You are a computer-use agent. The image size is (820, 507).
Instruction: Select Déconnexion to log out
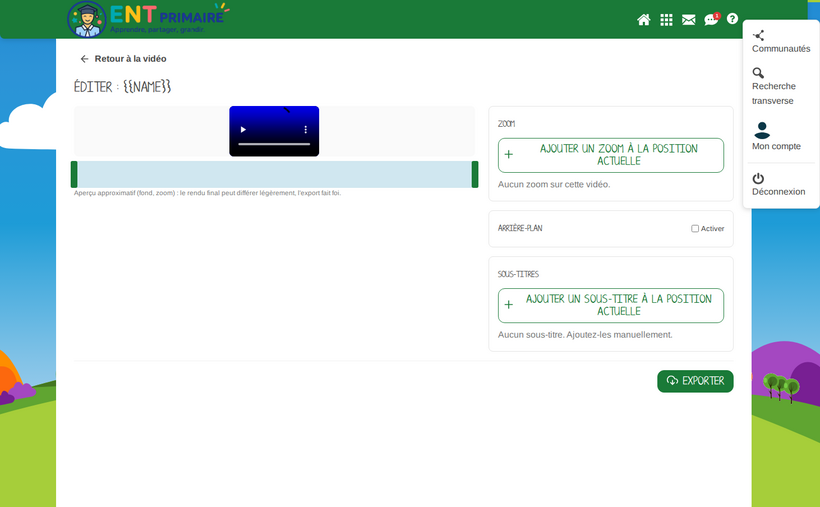point(778,185)
